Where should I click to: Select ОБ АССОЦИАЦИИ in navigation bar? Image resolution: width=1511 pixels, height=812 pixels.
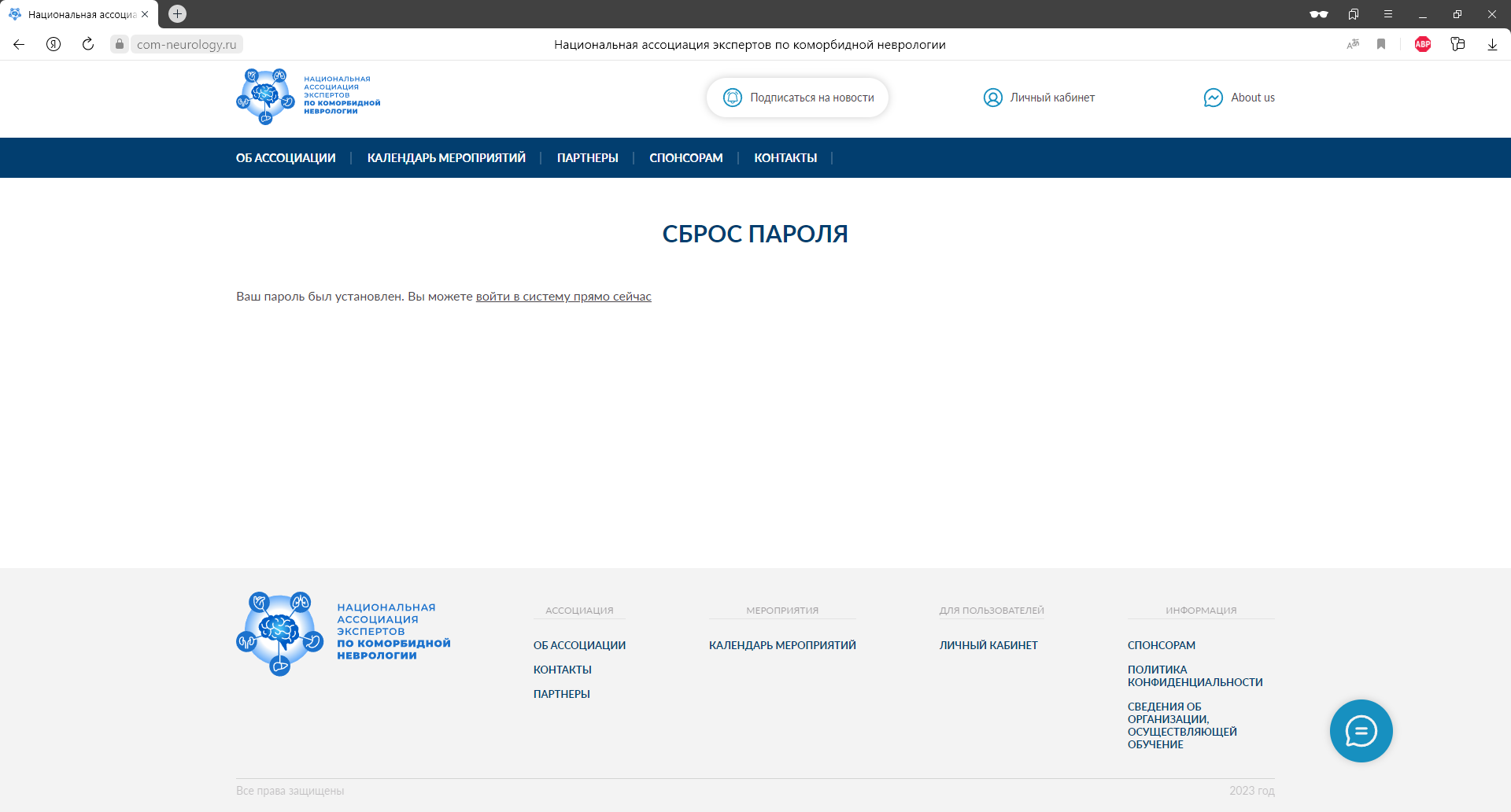tap(286, 158)
